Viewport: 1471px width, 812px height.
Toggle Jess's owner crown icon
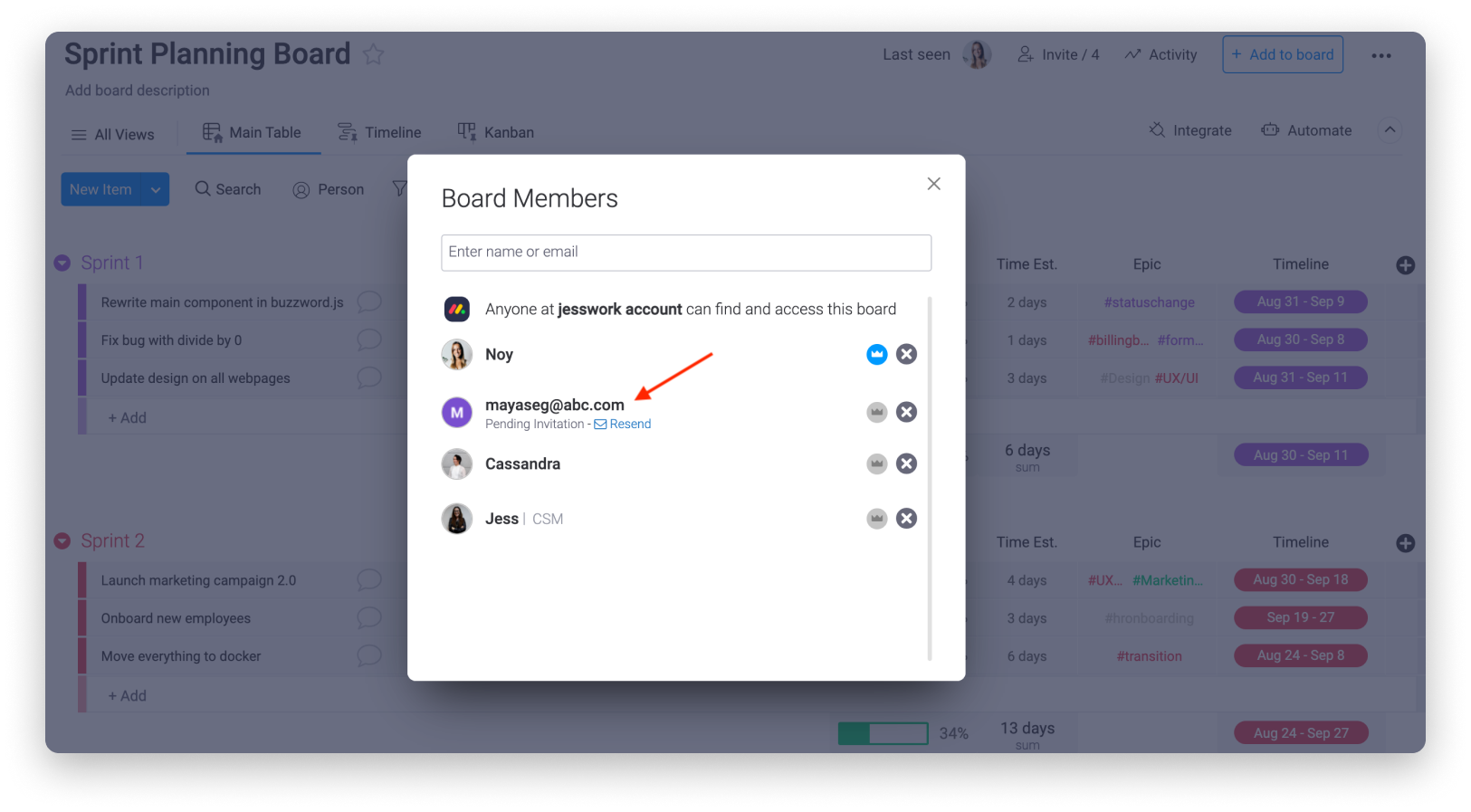pyautogui.click(x=876, y=519)
